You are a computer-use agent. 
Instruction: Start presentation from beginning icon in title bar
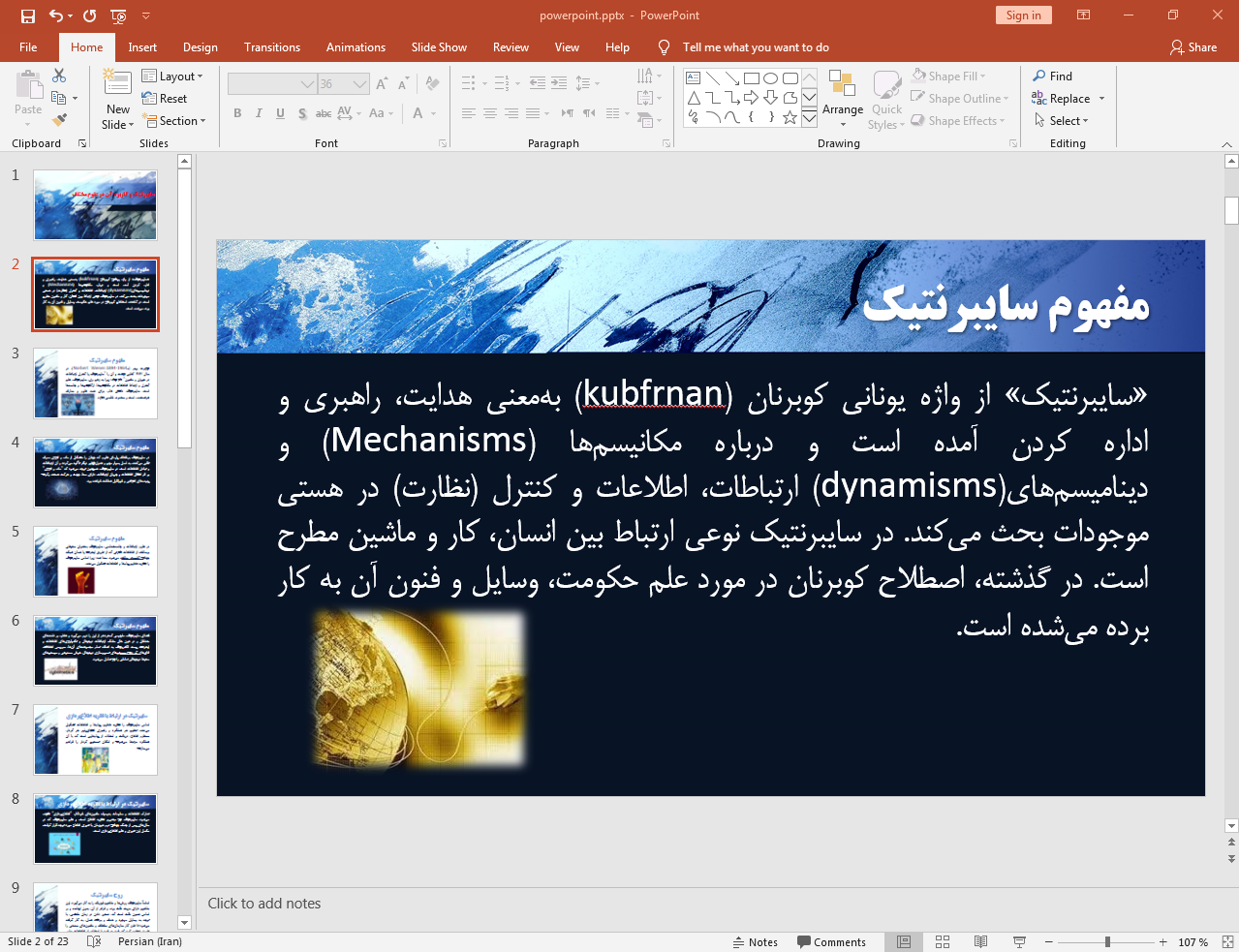point(118,15)
